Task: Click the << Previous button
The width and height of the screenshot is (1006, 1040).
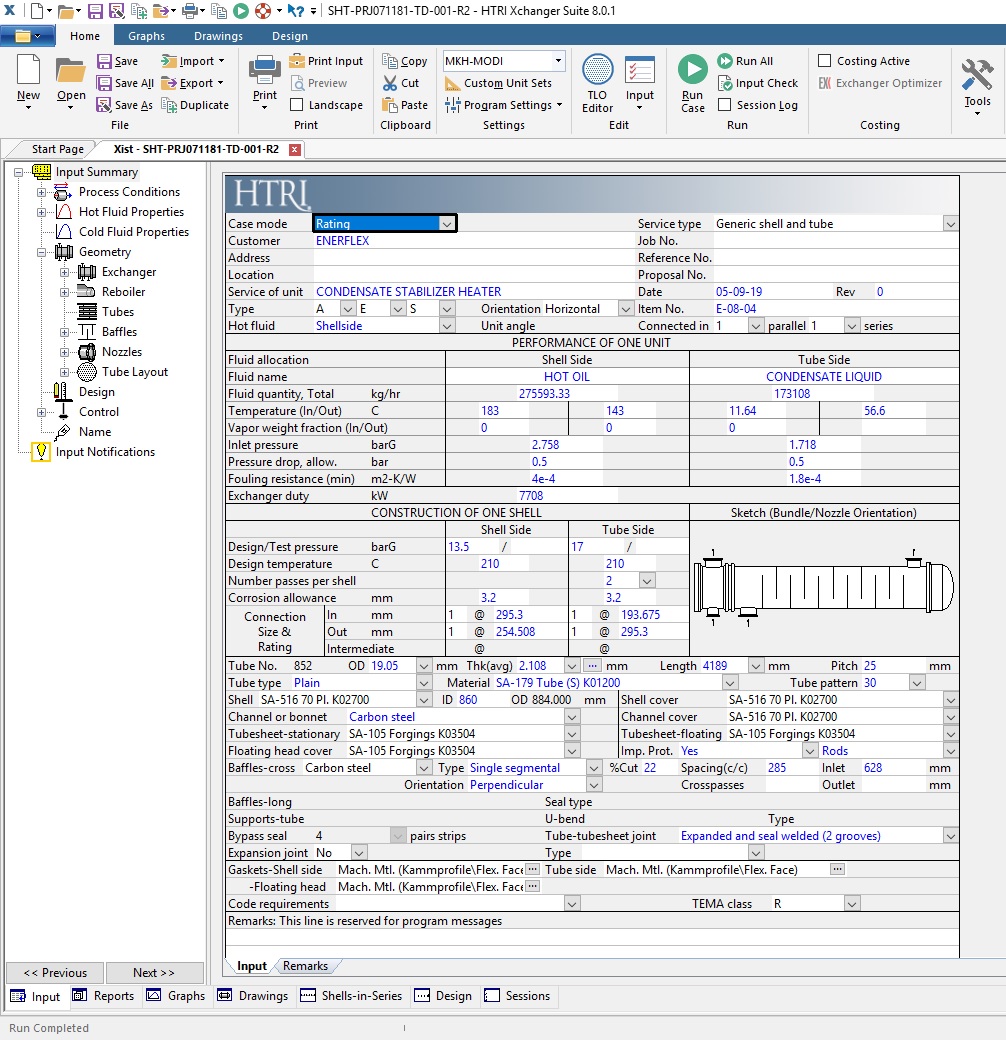Action: [x=55, y=972]
